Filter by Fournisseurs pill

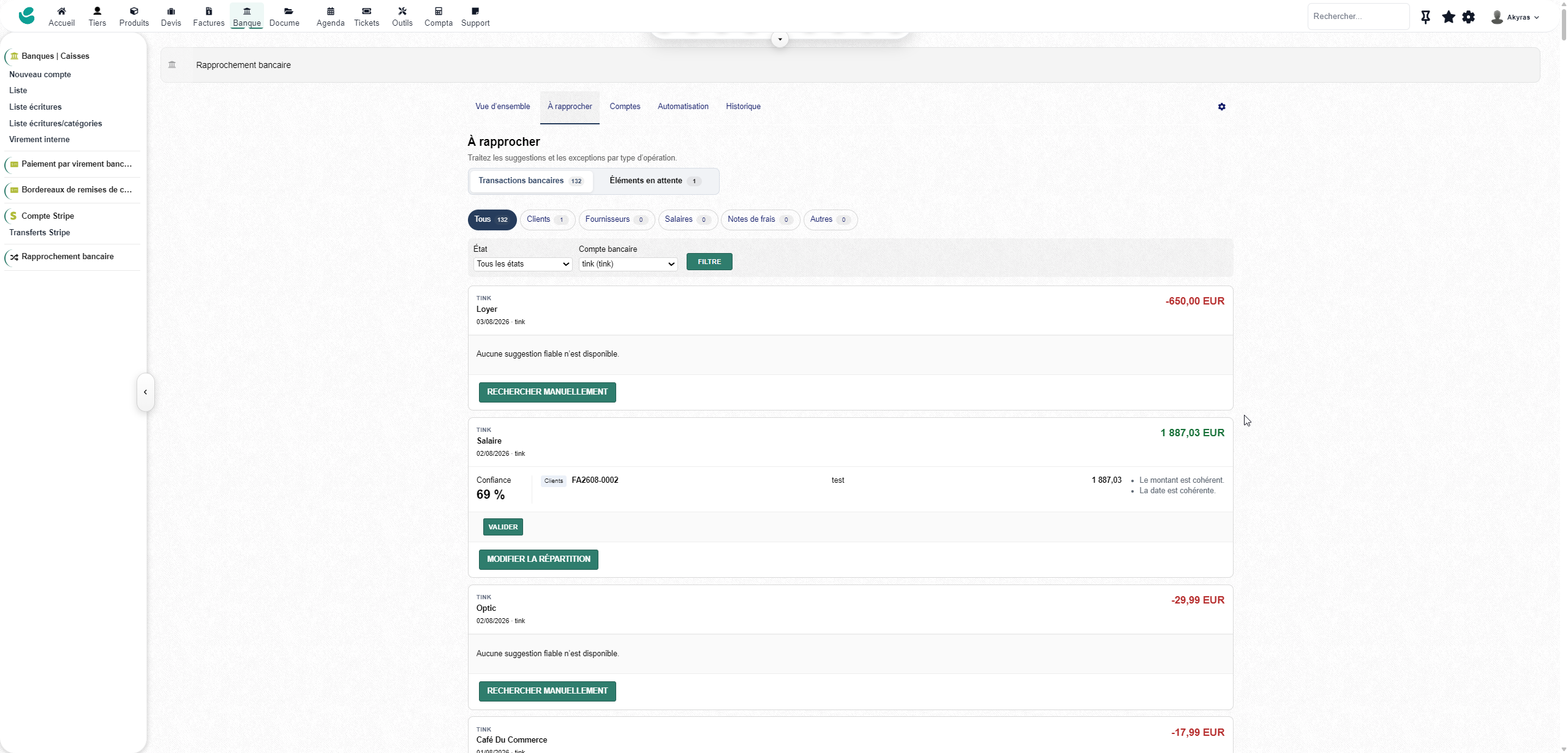[x=616, y=219]
